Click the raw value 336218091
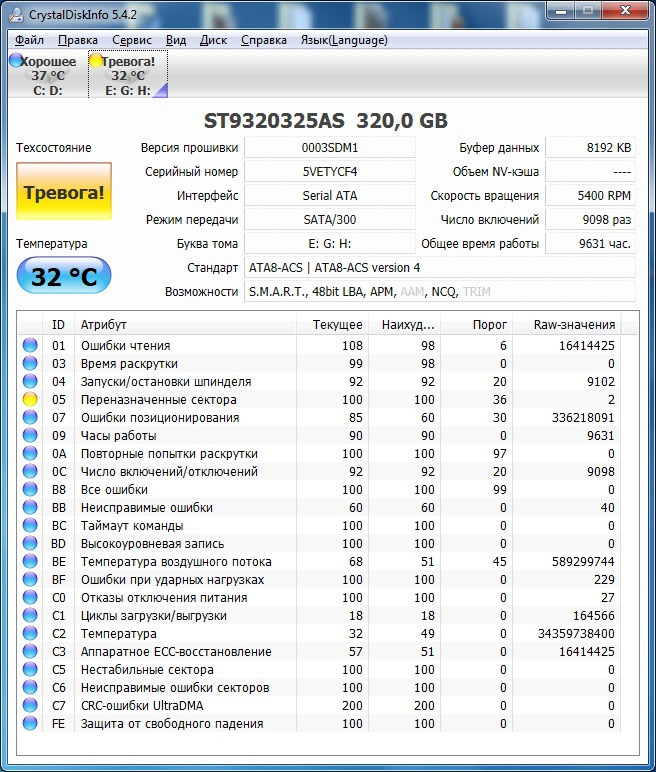Image resolution: width=656 pixels, height=772 pixels. coord(583,418)
